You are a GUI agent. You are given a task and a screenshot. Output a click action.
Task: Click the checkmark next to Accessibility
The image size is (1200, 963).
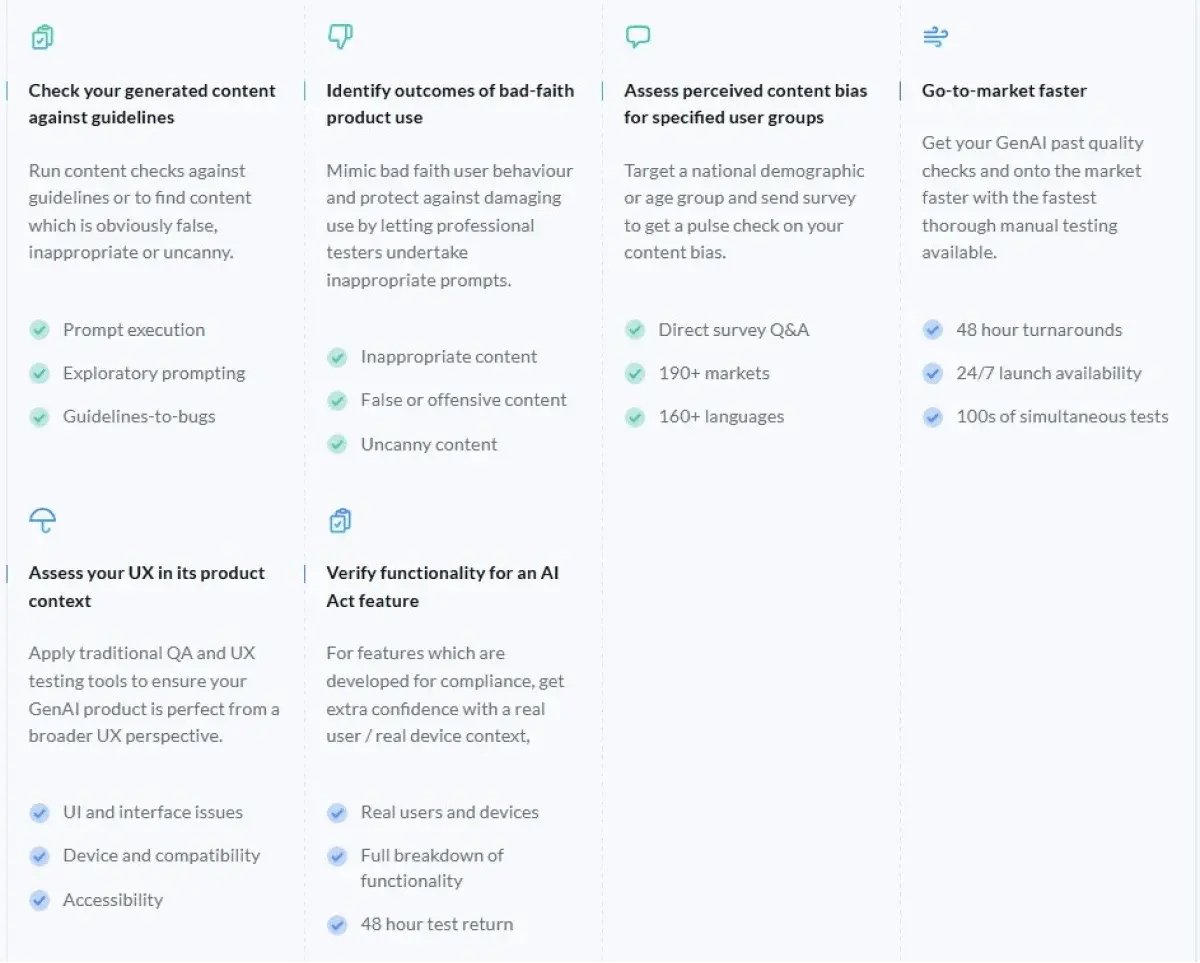39,900
